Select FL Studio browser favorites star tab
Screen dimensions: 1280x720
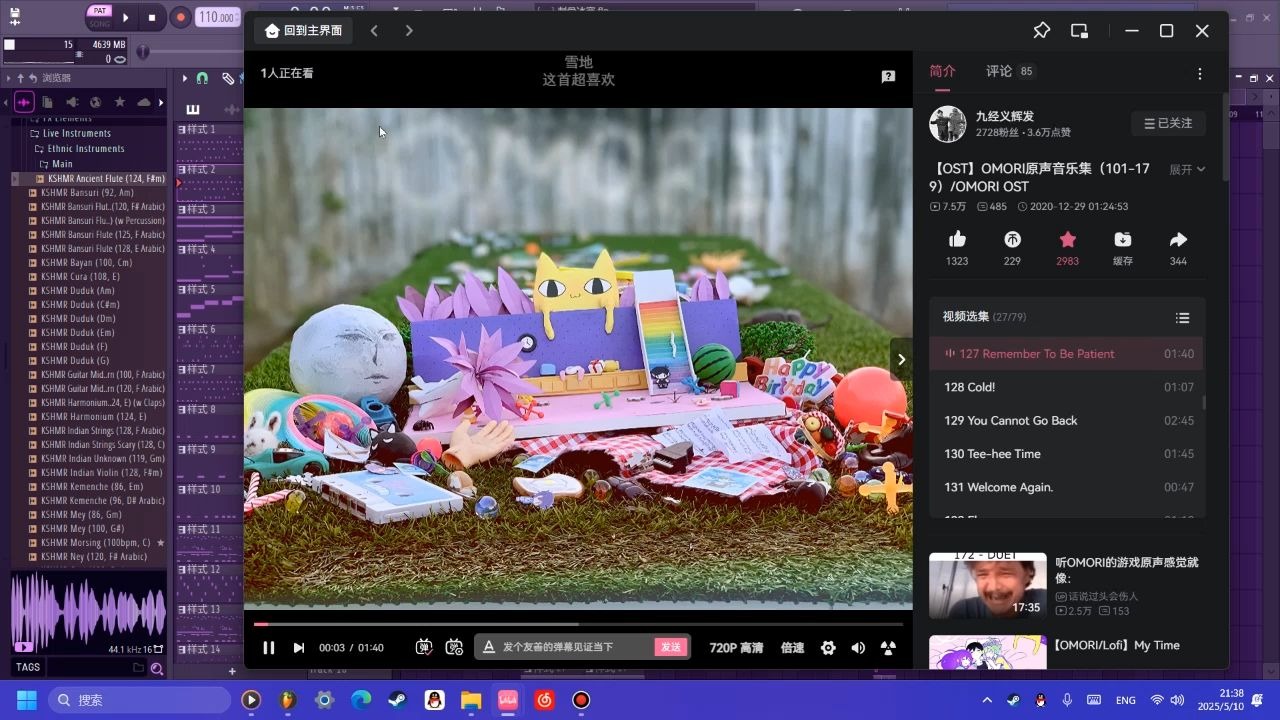tap(120, 102)
